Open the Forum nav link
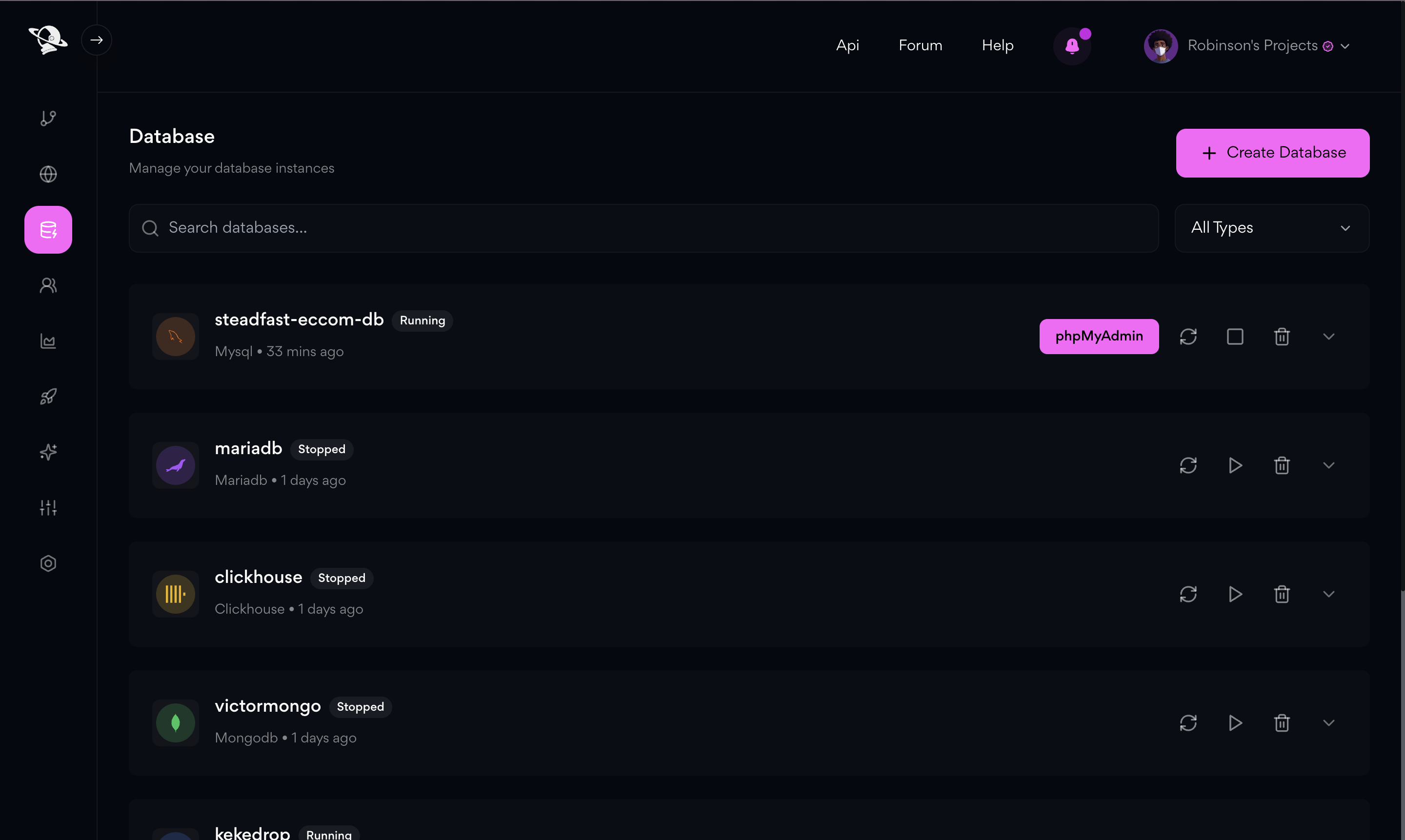Image resolution: width=1405 pixels, height=840 pixels. click(921, 45)
